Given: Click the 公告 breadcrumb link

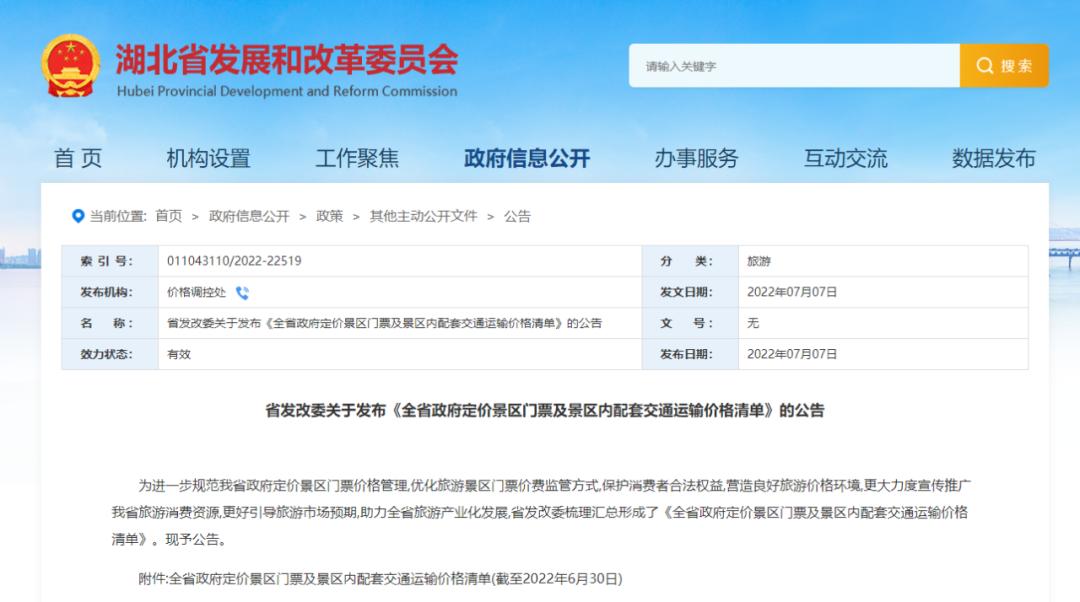Looking at the screenshot, I should tap(517, 216).
